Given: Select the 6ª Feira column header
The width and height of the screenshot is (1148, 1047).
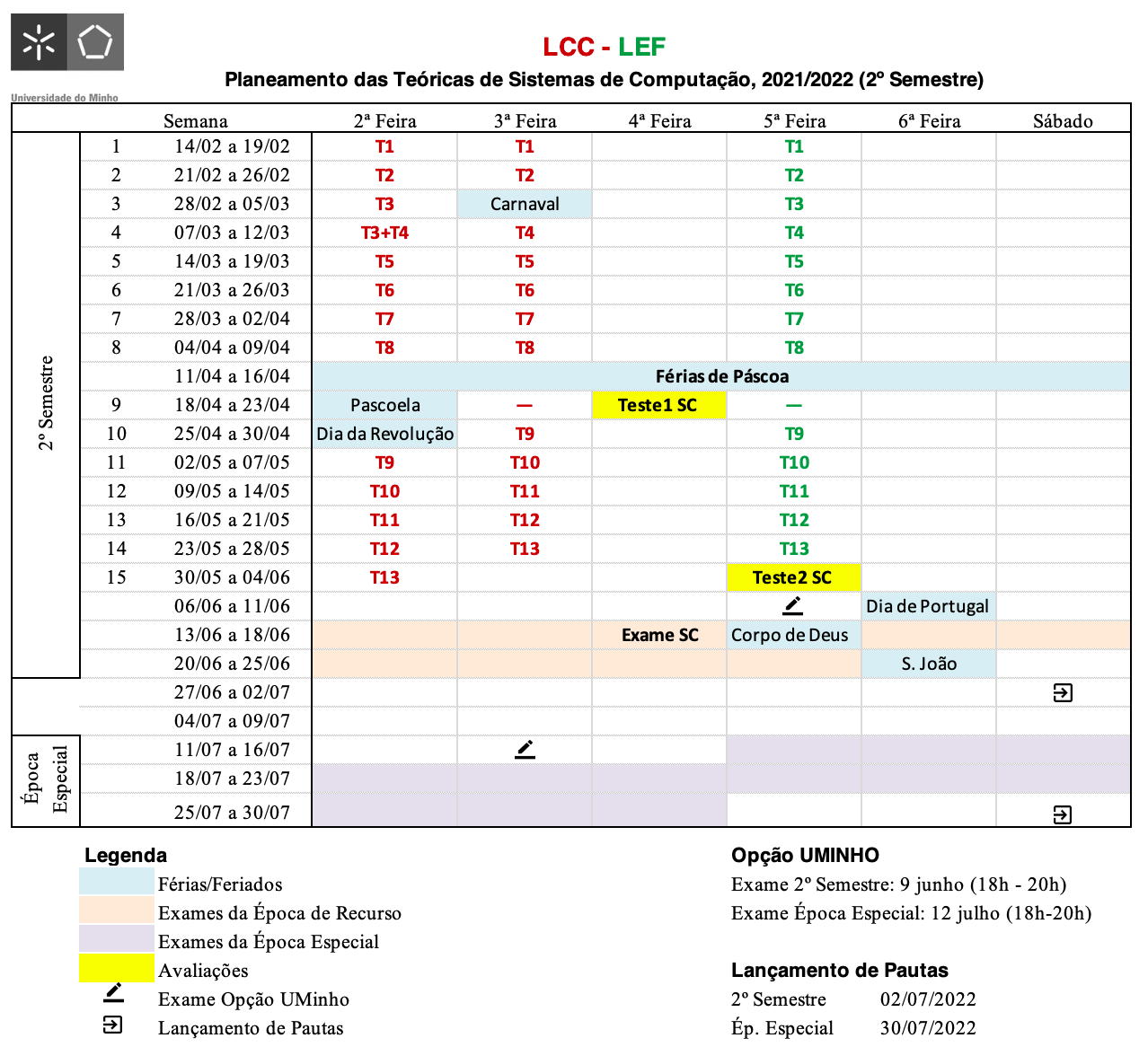Looking at the screenshot, I should (930, 121).
